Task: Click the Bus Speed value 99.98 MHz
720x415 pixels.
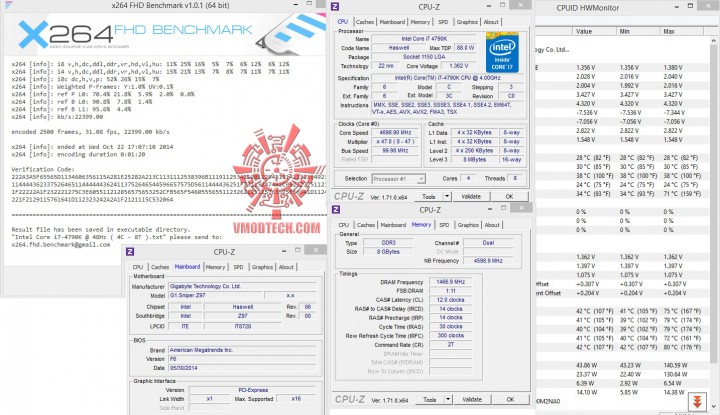Action: pos(395,151)
